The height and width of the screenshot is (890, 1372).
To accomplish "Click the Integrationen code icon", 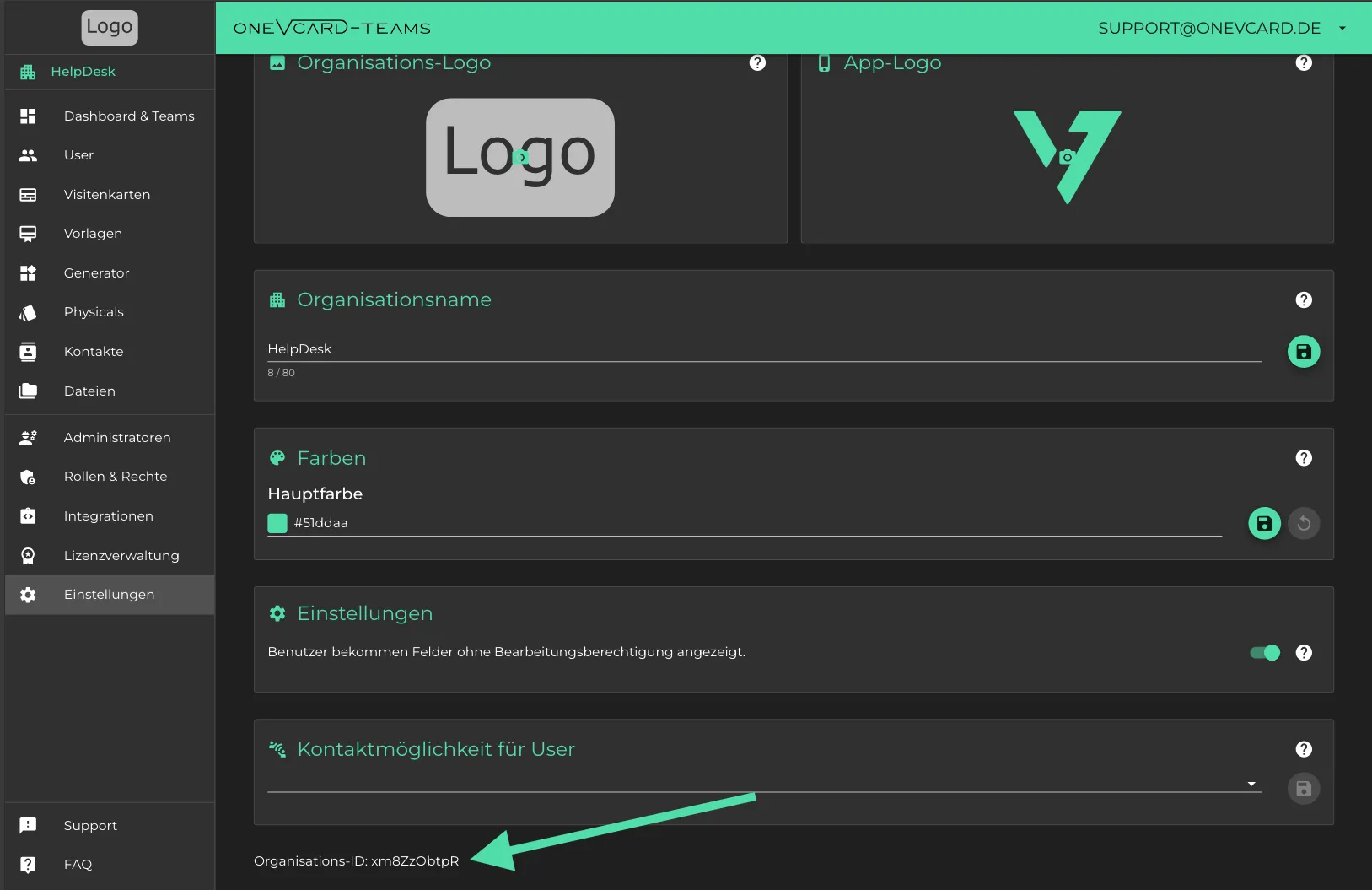I will click(x=28, y=515).
